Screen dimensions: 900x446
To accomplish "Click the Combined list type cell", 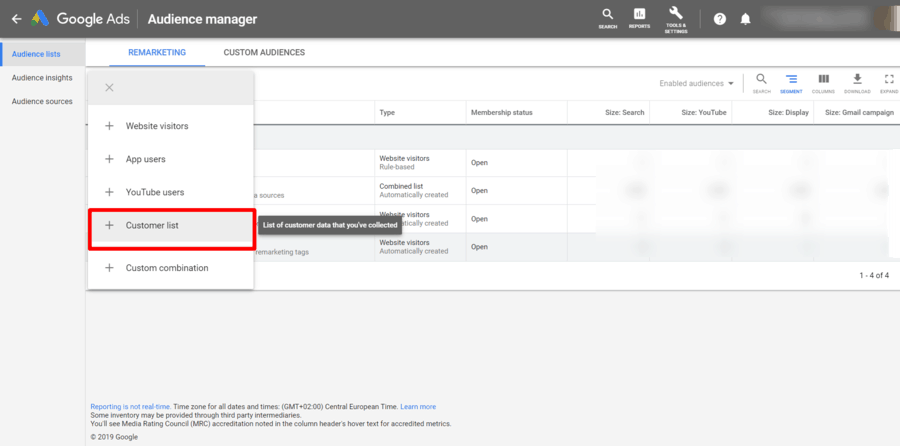I will (420, 191).
